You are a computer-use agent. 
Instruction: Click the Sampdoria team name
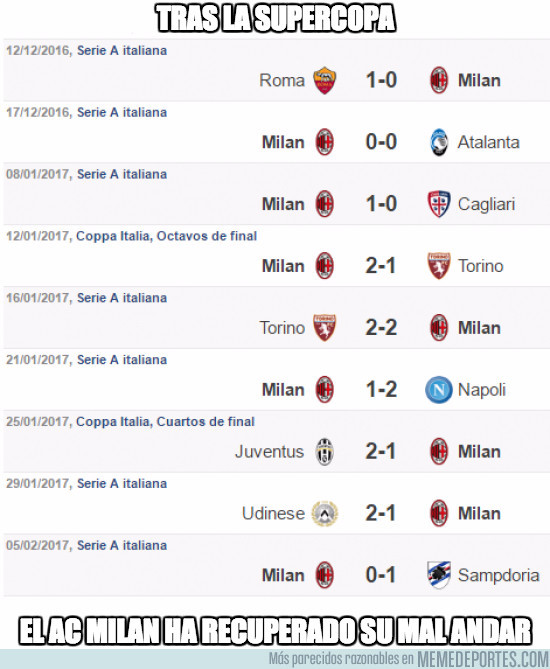[x=499, y=576]
